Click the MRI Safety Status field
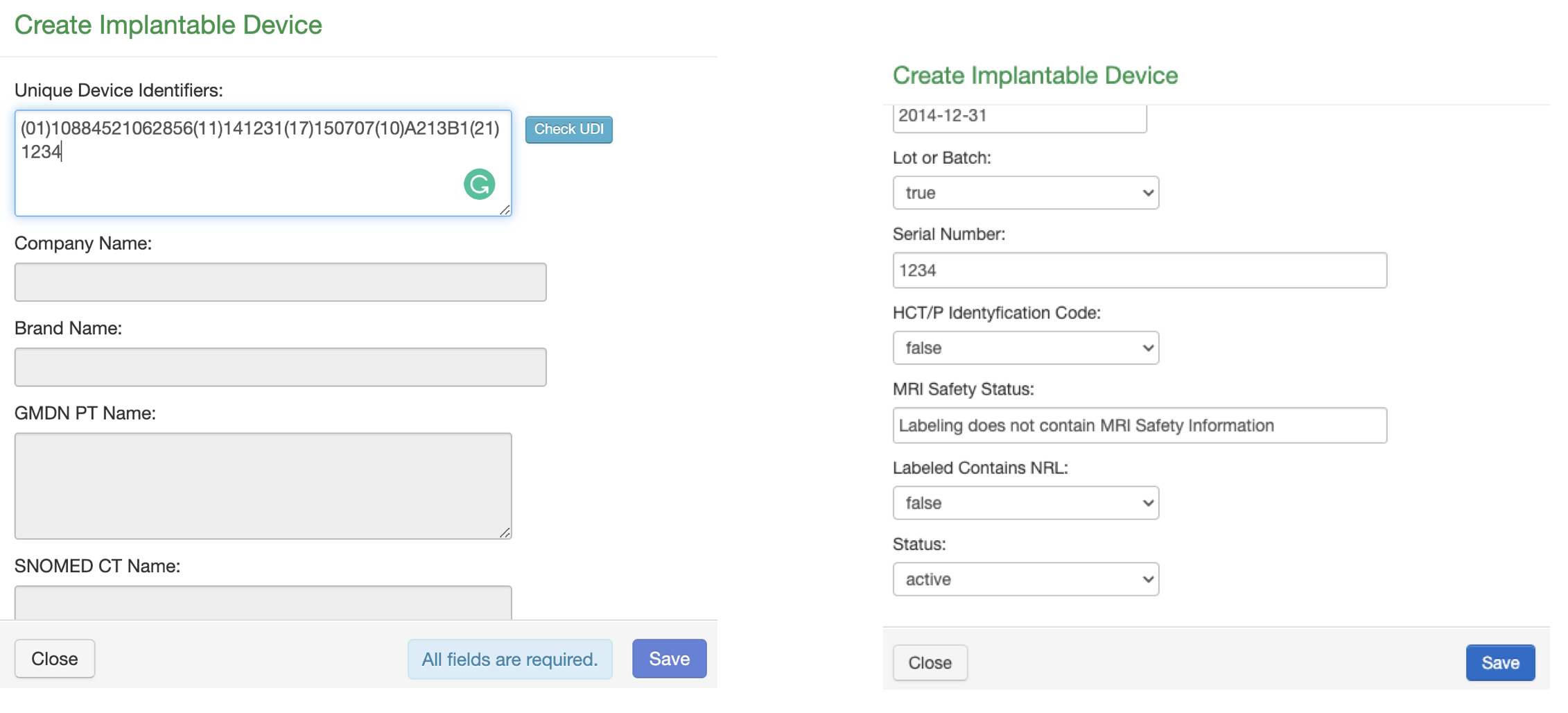 click(1139, 425)
